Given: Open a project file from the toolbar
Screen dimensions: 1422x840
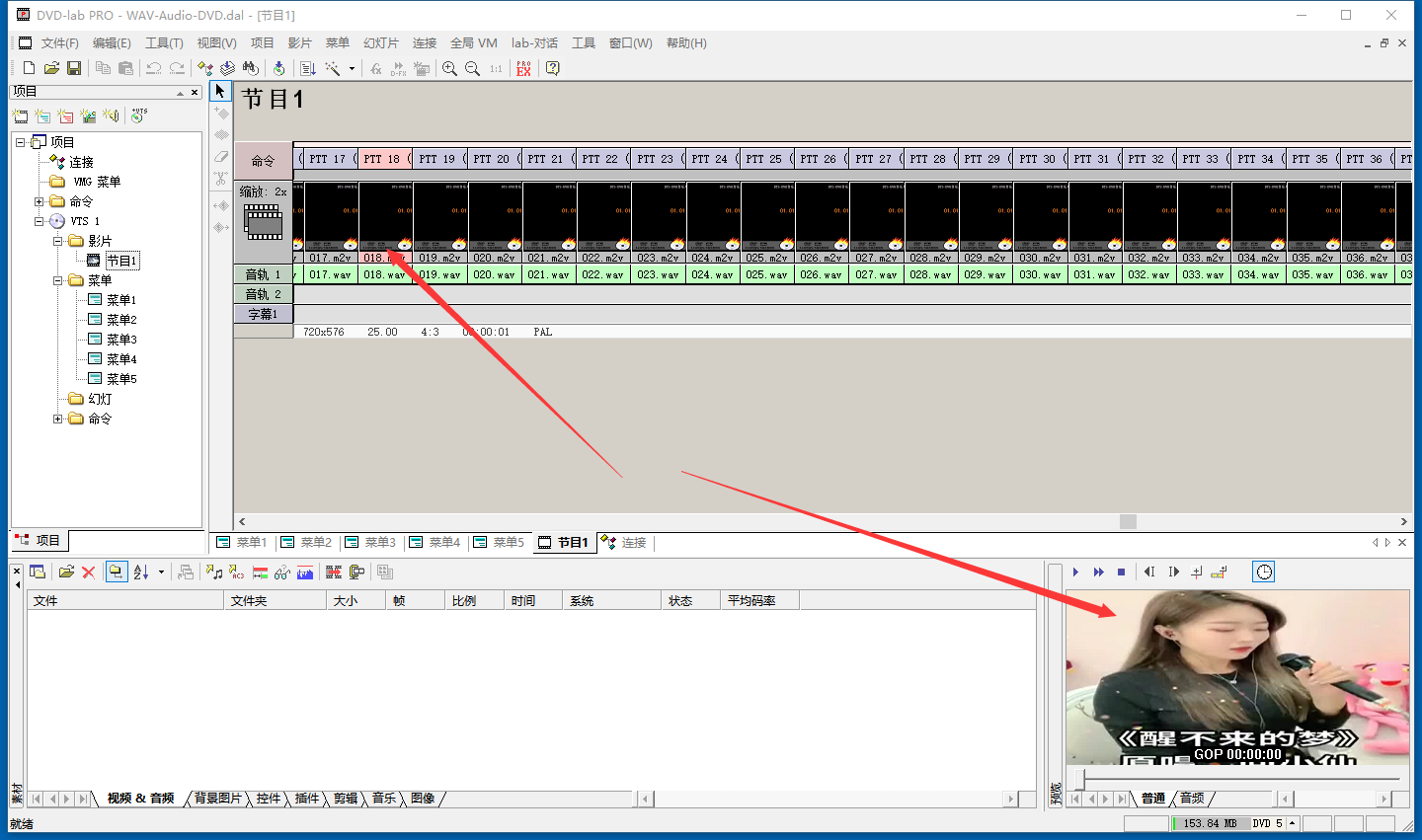Looking at the screenshot, I should tap(51, 68).
